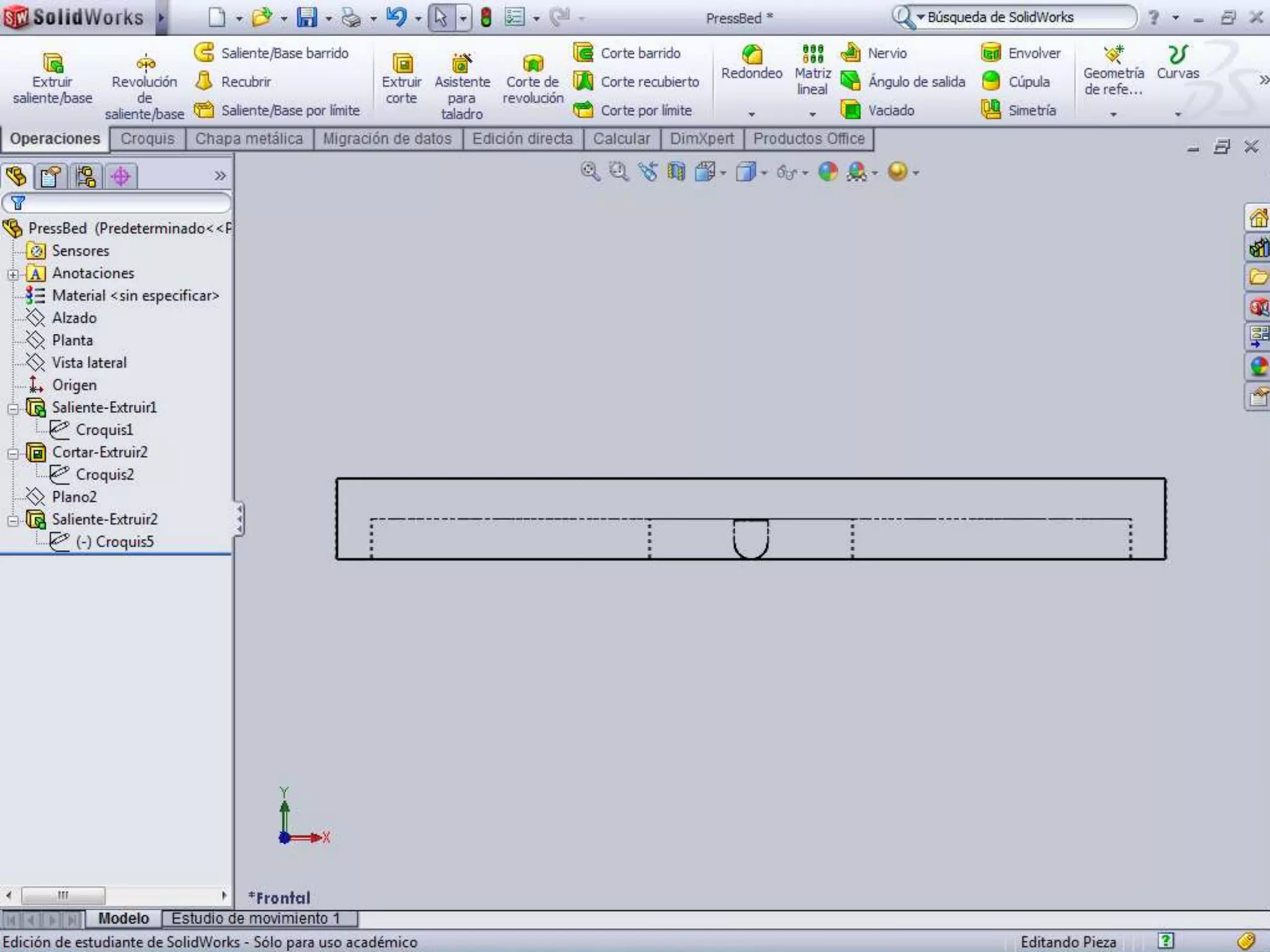This screenshot has height=952, width=1270.
Task: Click the Zoom to fit icon
Action: 590,172
